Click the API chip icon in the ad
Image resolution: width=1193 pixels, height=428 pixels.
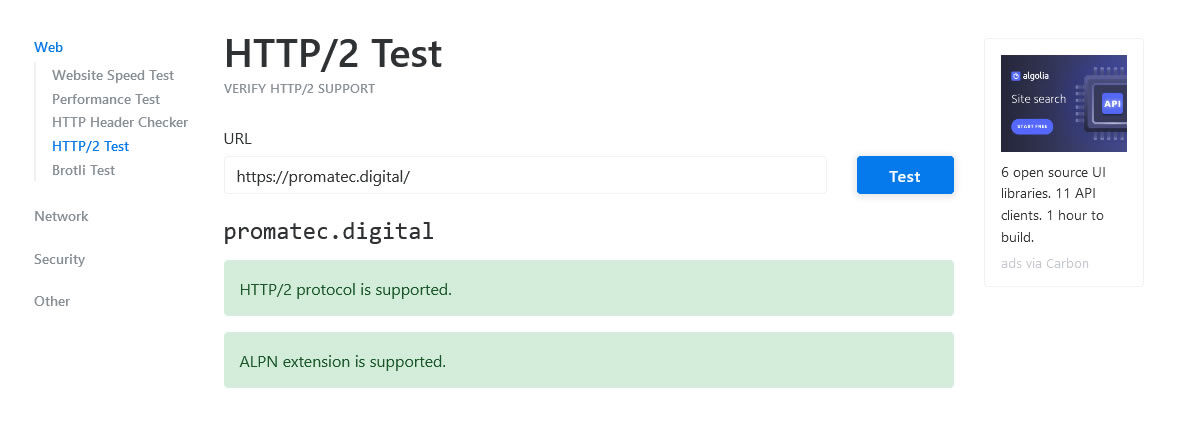point(1111,103)
